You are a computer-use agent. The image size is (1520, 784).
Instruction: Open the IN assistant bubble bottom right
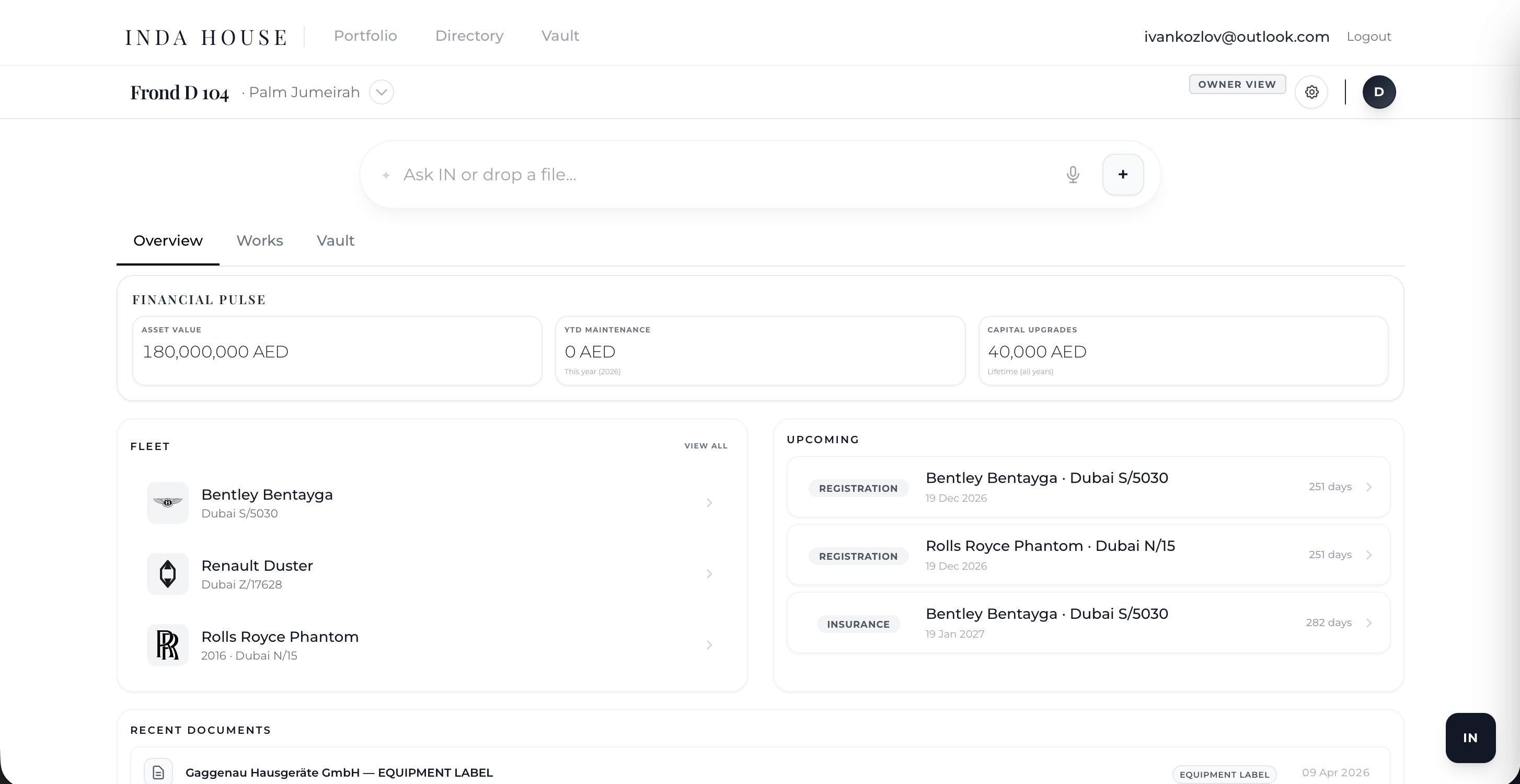click(x=1470, y=737)
